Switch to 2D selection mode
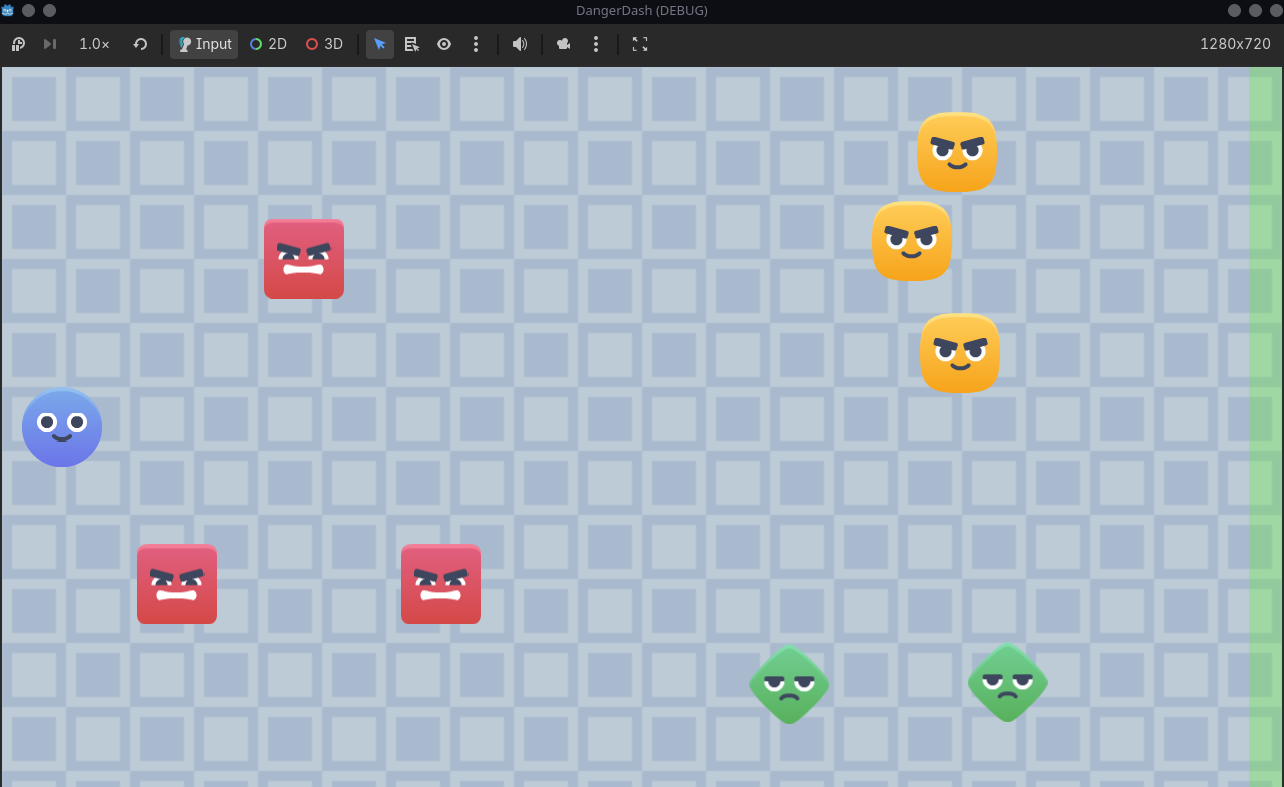This screenshot has width=1284, height=787. (x=268, y=44)
